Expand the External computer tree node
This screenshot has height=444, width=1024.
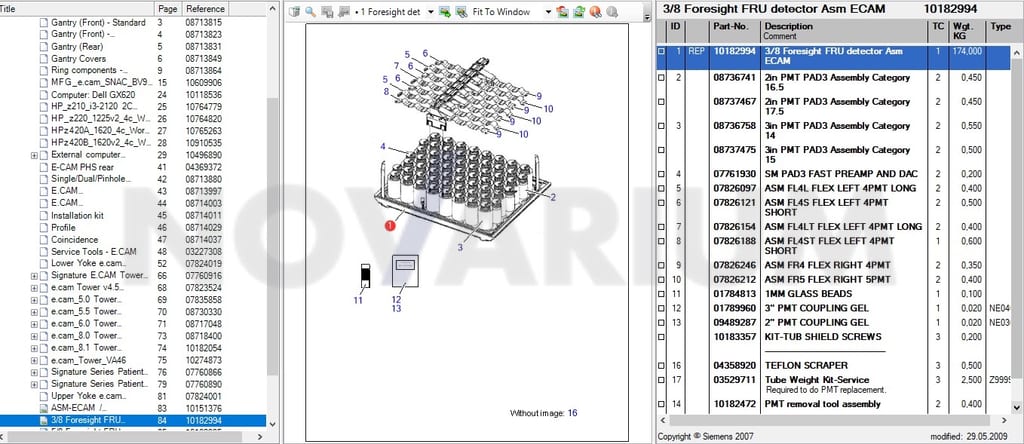34,155
